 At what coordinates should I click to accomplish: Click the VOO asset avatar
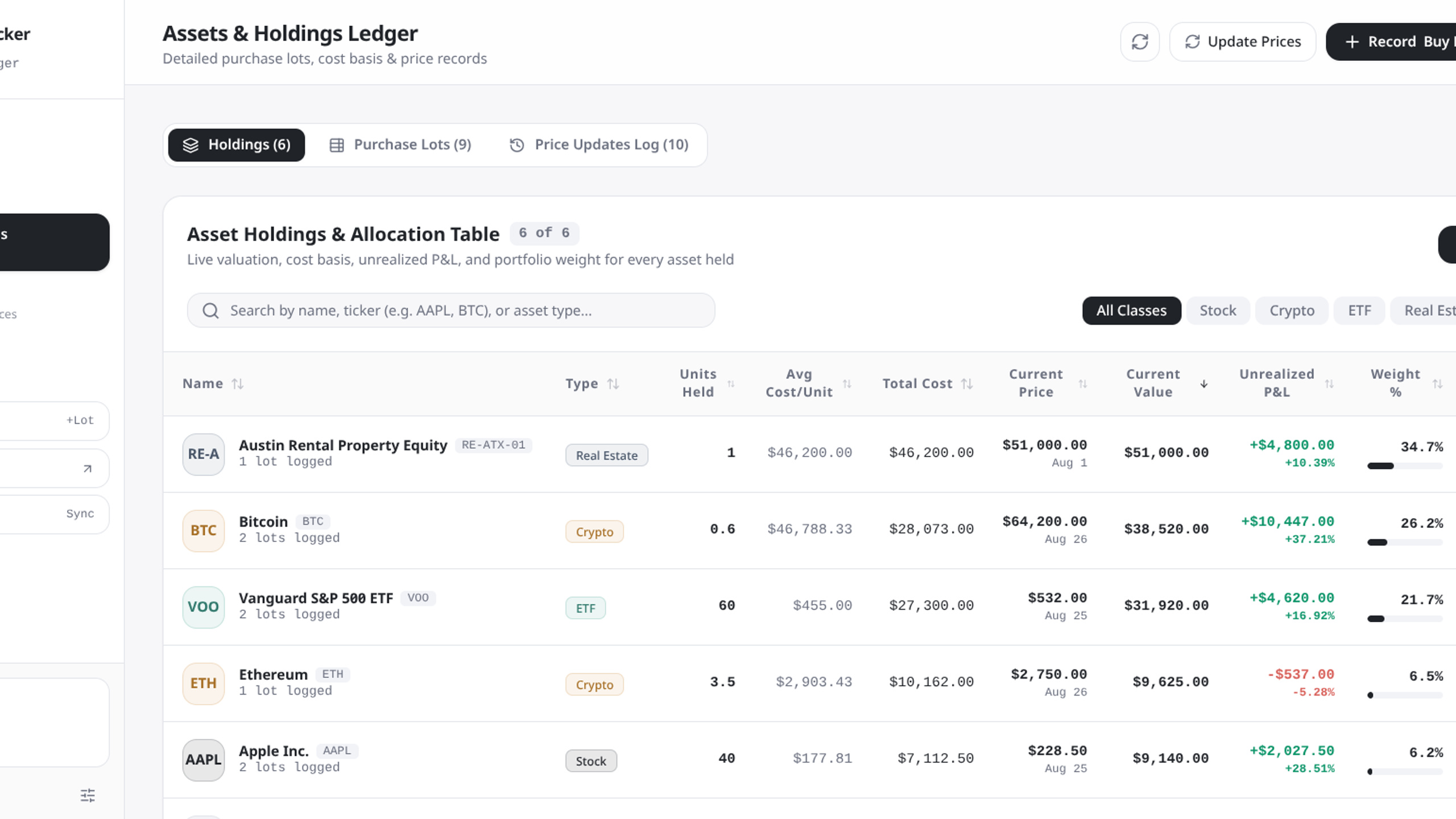click(x=203, y=607)
